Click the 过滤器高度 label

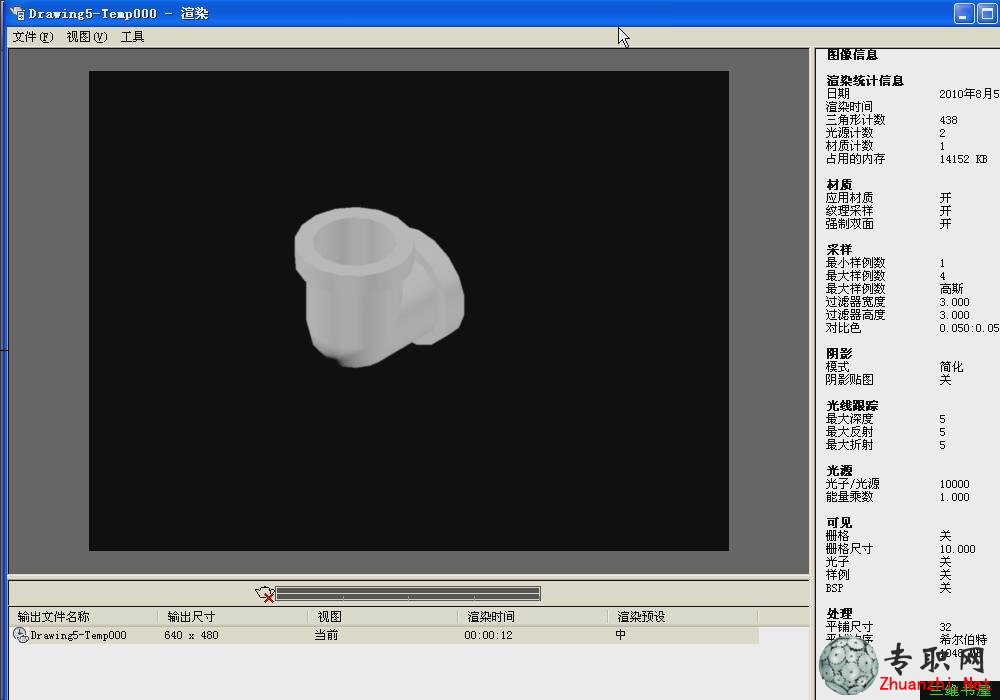point(855,315)
